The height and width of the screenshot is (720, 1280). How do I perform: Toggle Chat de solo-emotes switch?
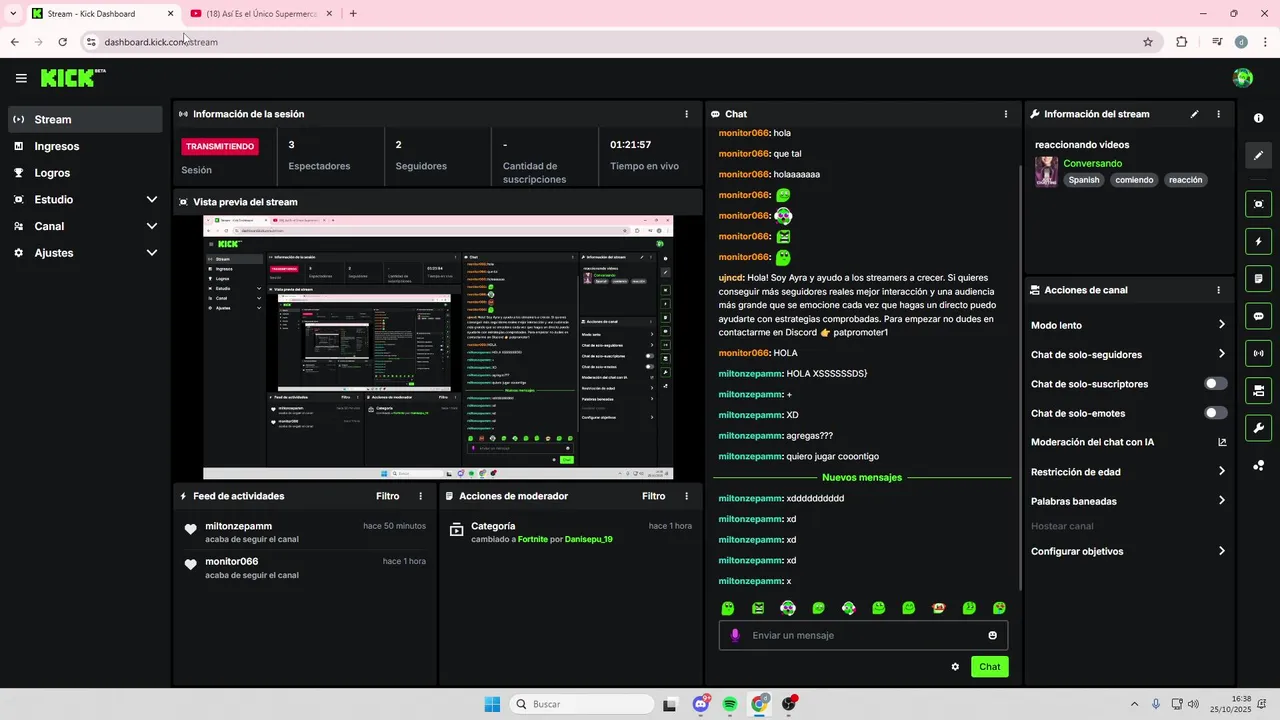(x=1216, y=413)
